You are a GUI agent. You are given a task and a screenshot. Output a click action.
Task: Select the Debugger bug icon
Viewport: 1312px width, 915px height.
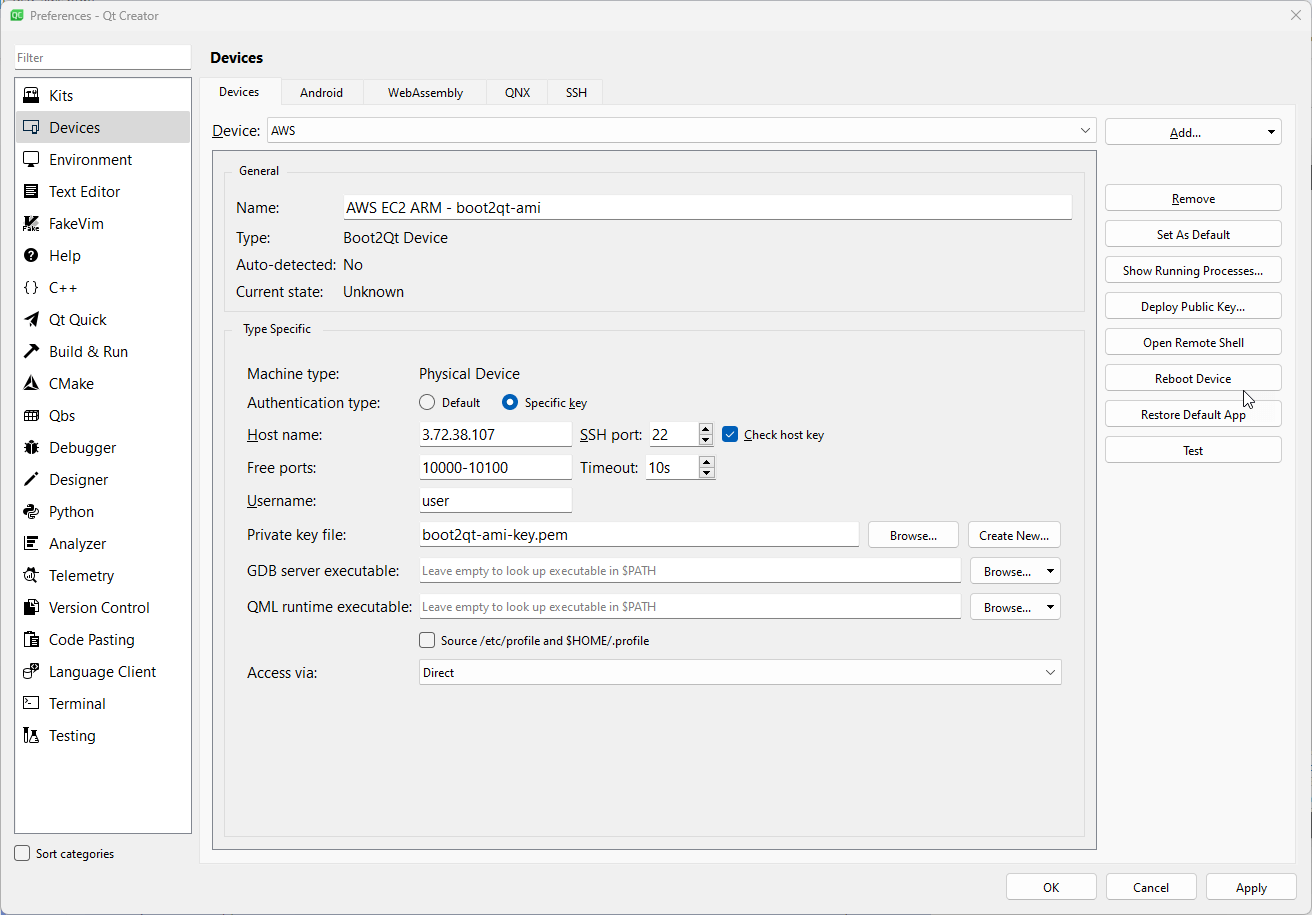click(x=31, y=448)
